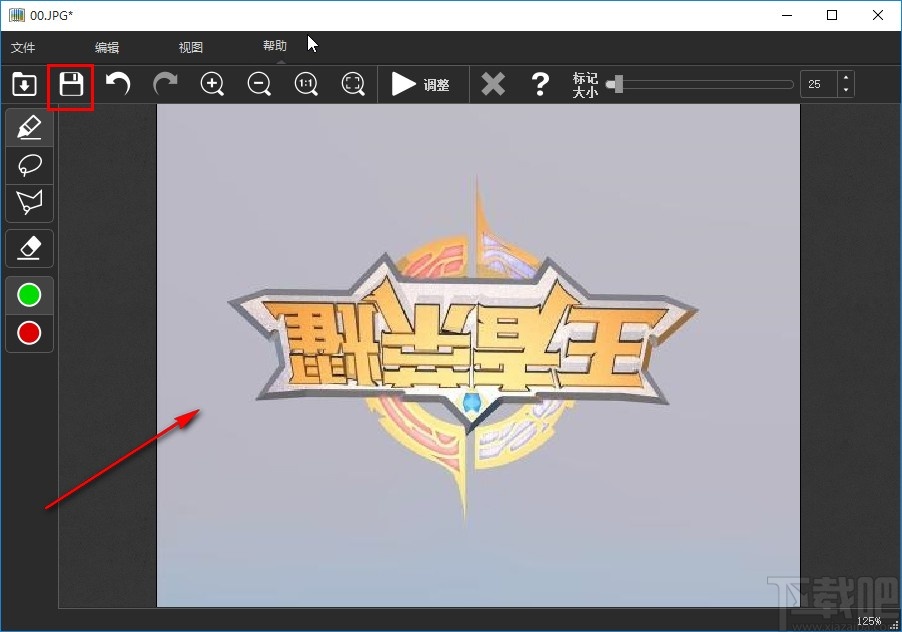Select the lasso selection tool
Image resolution: width=902 pixels, height=632 pixels.
tap(30, 165)
